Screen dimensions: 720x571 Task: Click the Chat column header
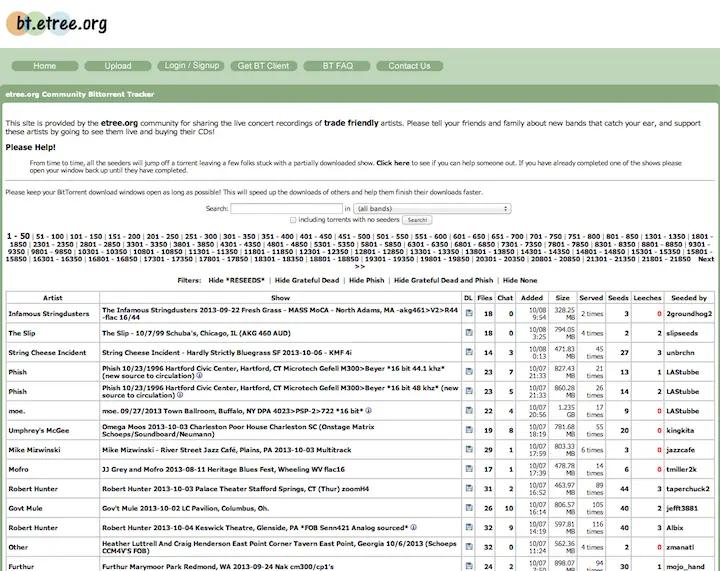[x=505, y=298]
